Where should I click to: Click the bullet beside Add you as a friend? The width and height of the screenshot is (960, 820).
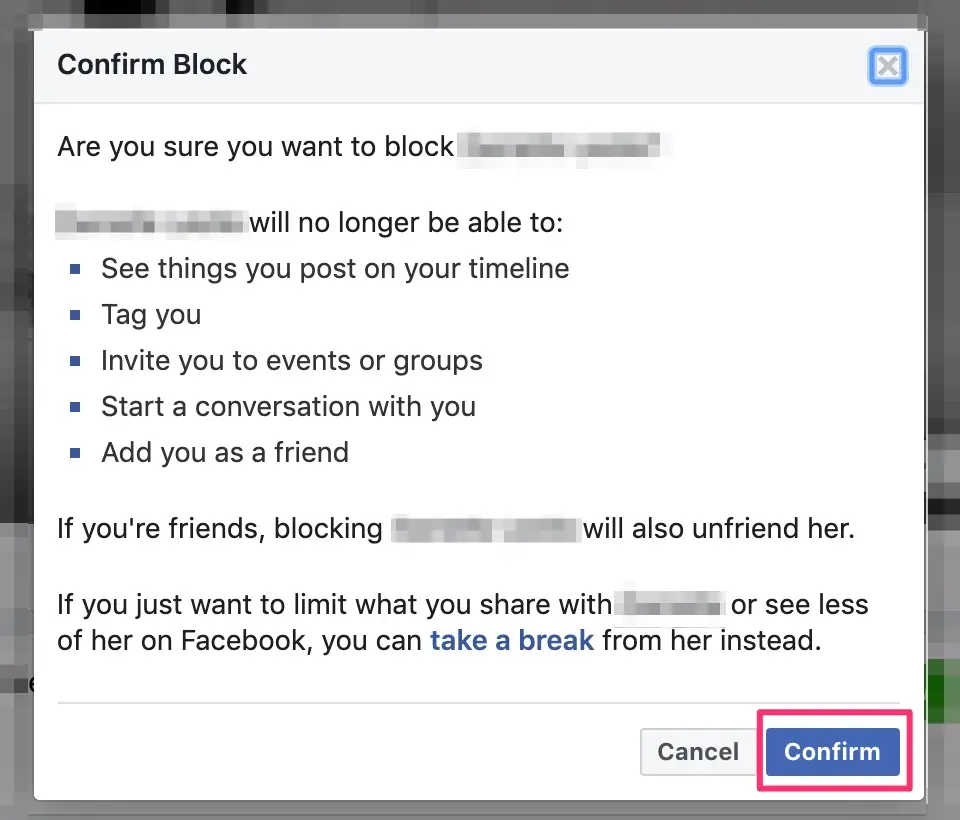click(77, 451)
